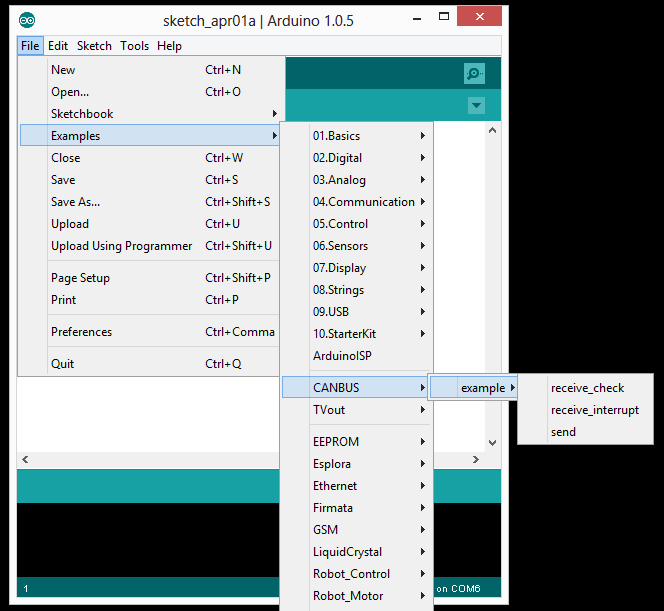The image size is (664, 611).
Task: Click the Upload menu entry
Action: [149, 224]
